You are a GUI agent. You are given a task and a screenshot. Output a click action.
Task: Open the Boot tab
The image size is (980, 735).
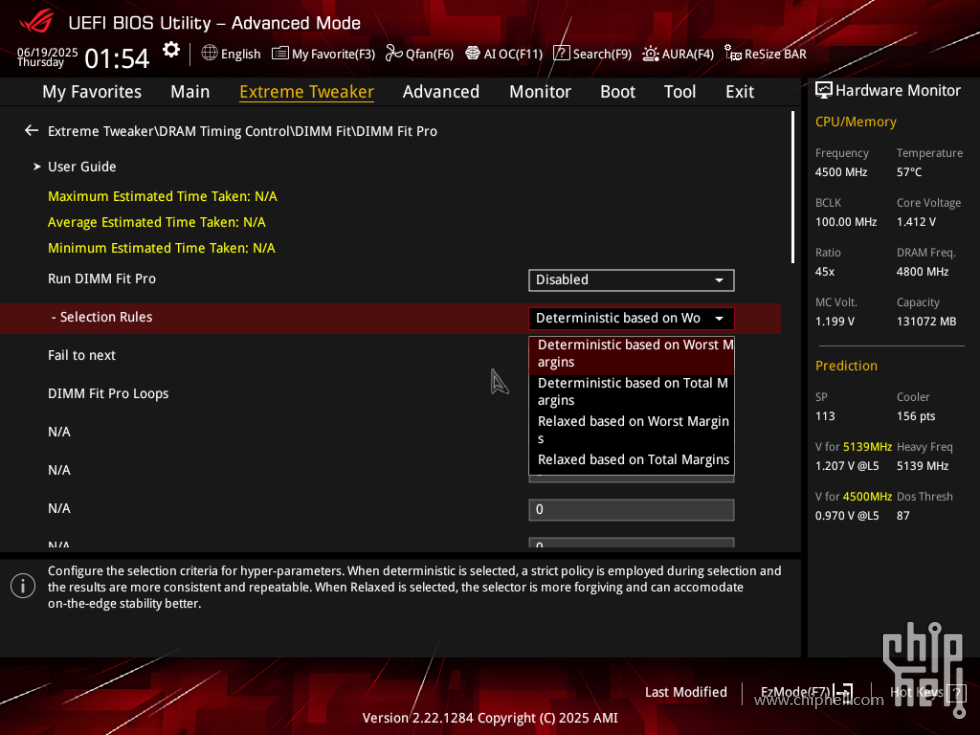pos(618,92)
